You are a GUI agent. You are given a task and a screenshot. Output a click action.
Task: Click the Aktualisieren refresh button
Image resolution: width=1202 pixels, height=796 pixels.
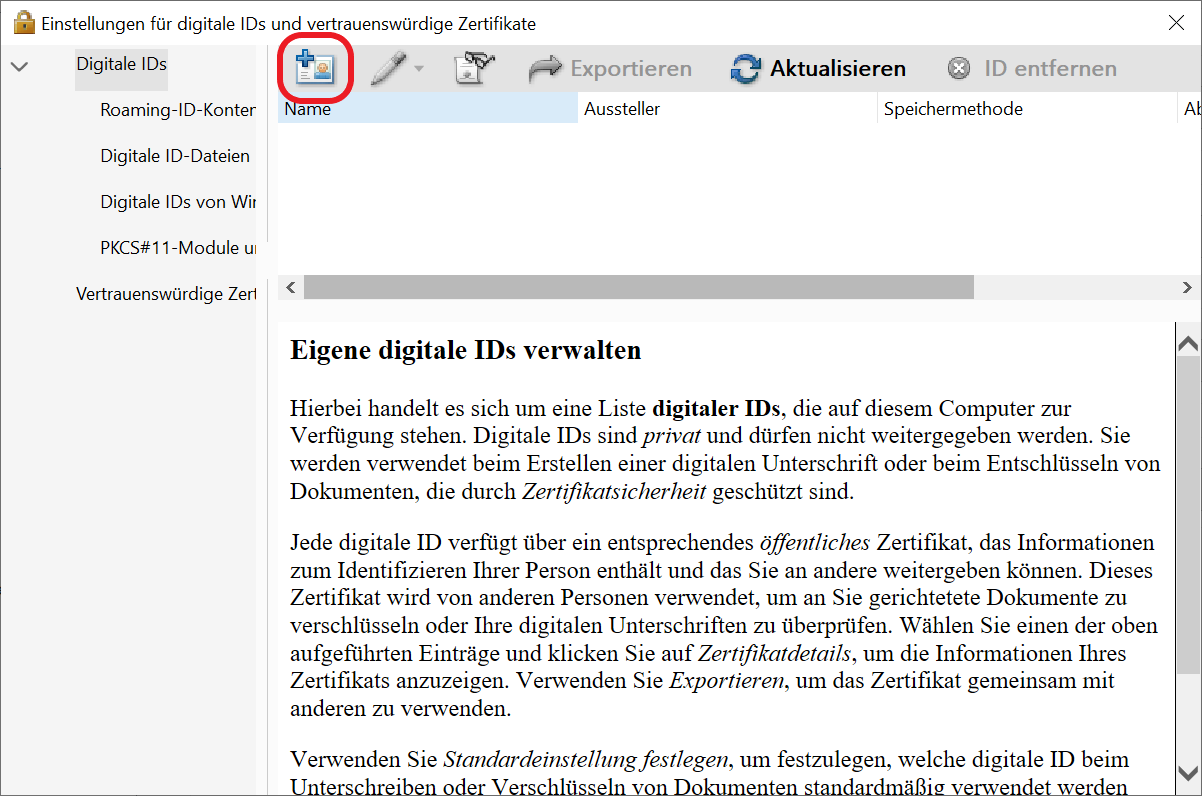pos(818,69)
